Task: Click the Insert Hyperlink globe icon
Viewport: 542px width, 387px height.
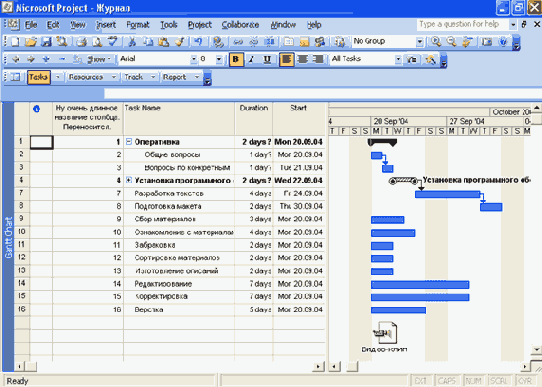Action: coord(218,42)
